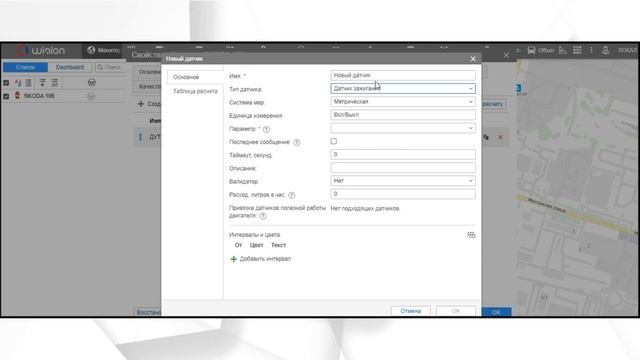Switch to the Таблица расчета tab
The width and height of the screenshot is (640, 360).
pos(195,91)
